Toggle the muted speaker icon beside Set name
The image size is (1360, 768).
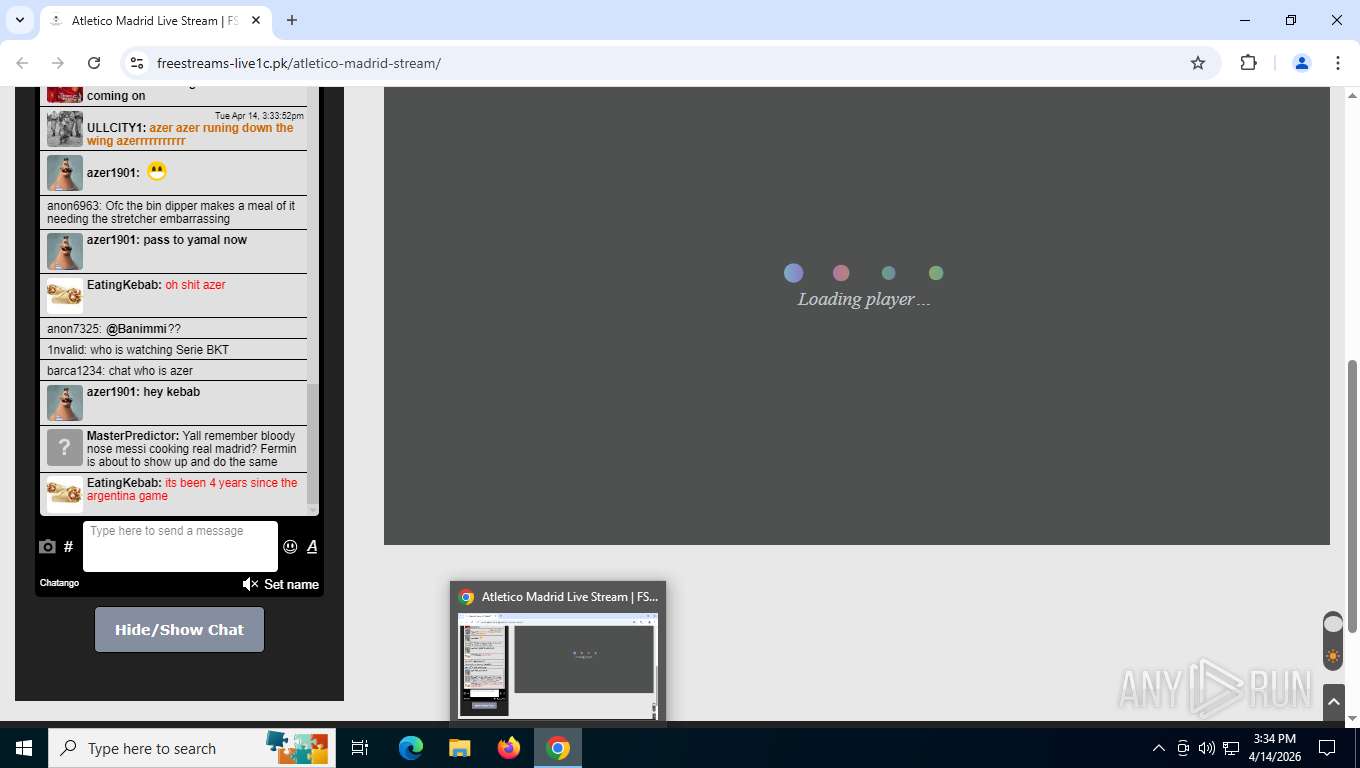[x=250, y=584]
